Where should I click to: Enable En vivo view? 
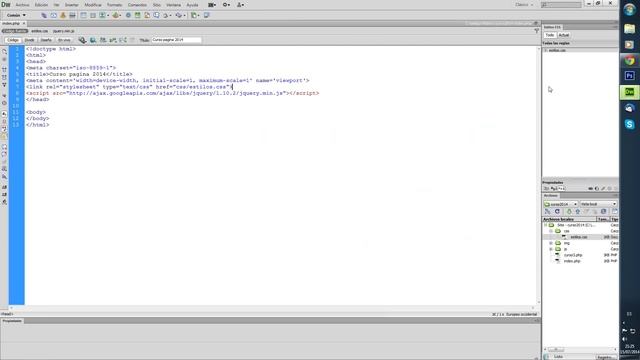pos(64,40)
